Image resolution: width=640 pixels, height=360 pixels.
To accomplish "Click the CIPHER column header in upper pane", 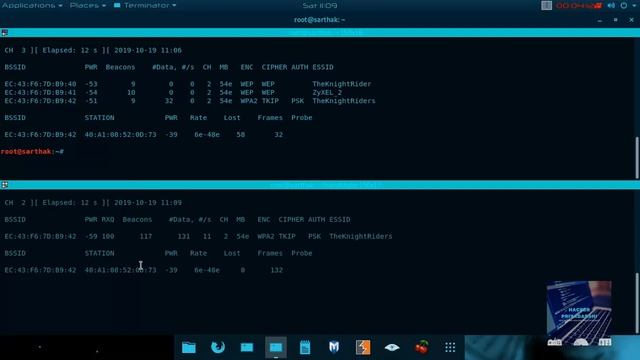I will pyautogui.click(x=274, y=67).
